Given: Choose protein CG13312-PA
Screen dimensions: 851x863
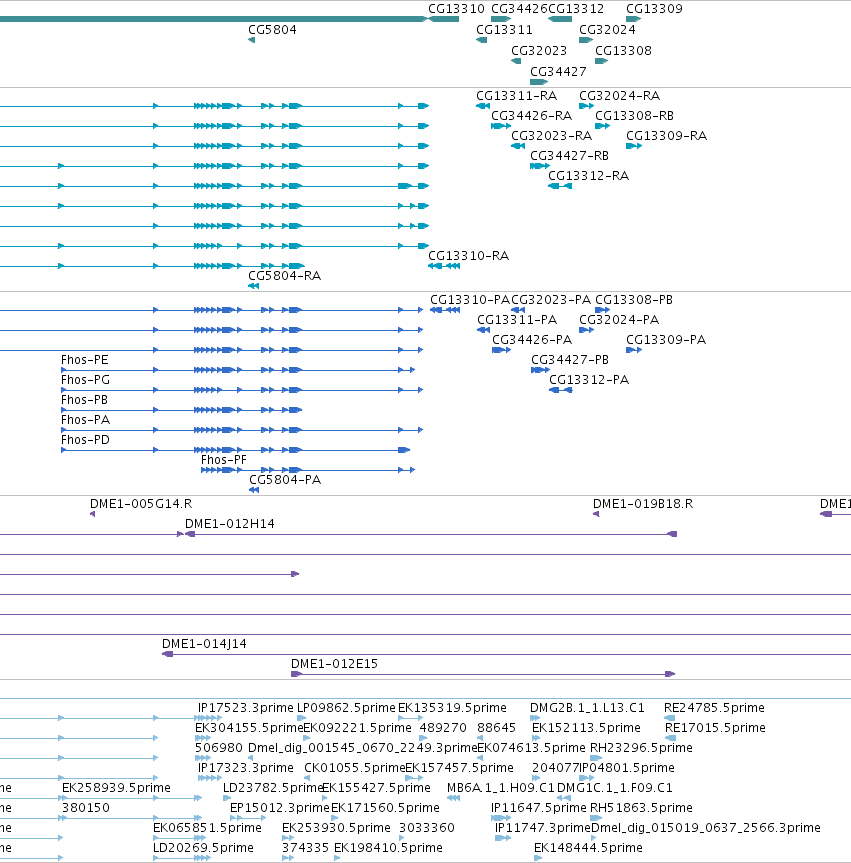Looking at the screenshot, I should click(589, 380).
